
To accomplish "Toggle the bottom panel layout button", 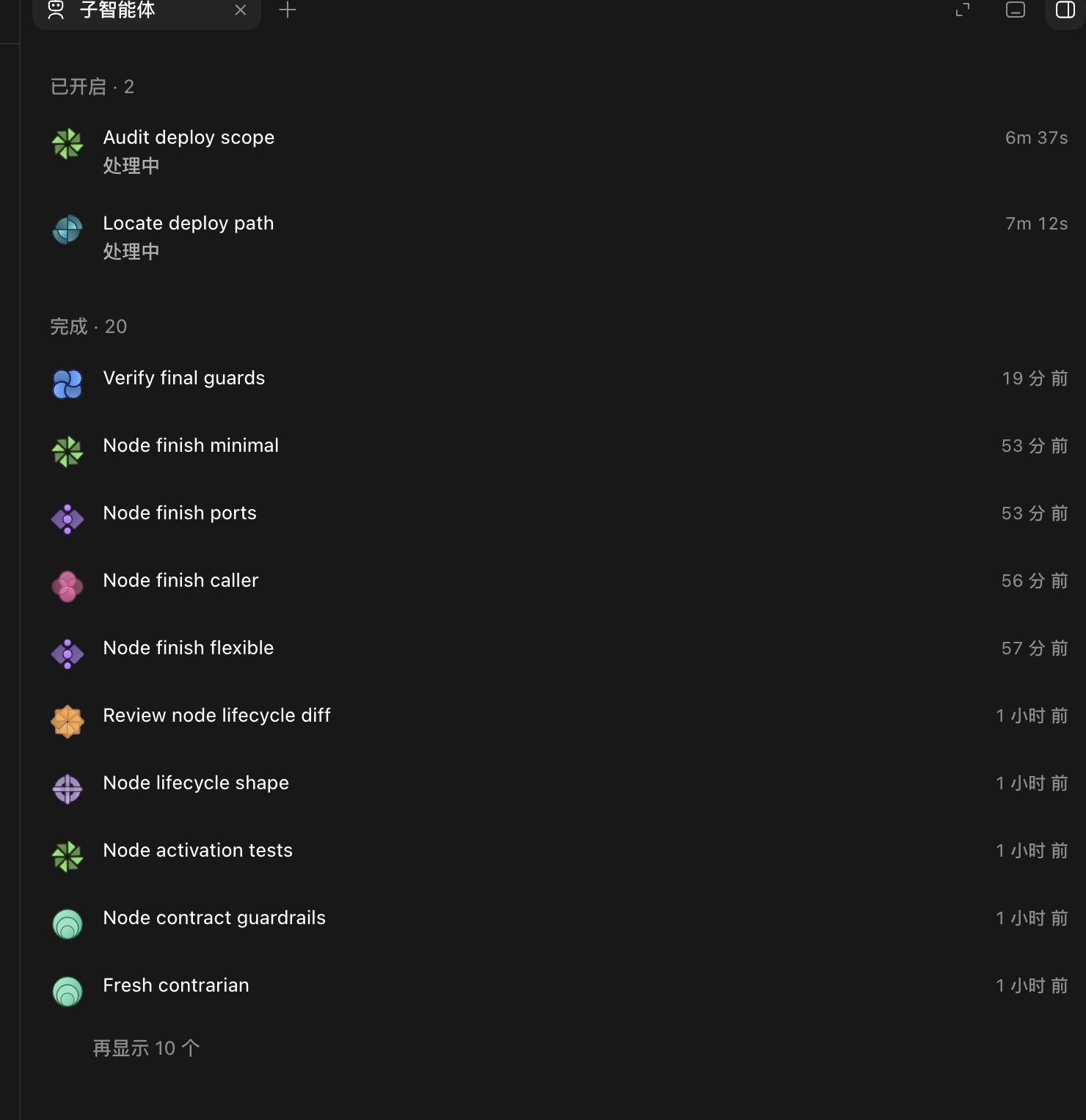I will click(1016, 10).
